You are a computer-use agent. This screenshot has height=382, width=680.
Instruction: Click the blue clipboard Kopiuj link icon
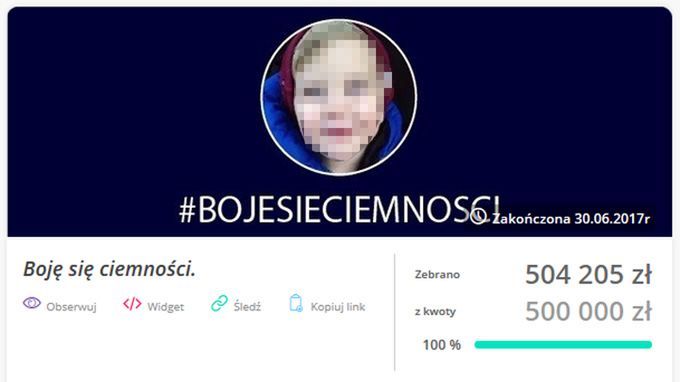[296, 303]
